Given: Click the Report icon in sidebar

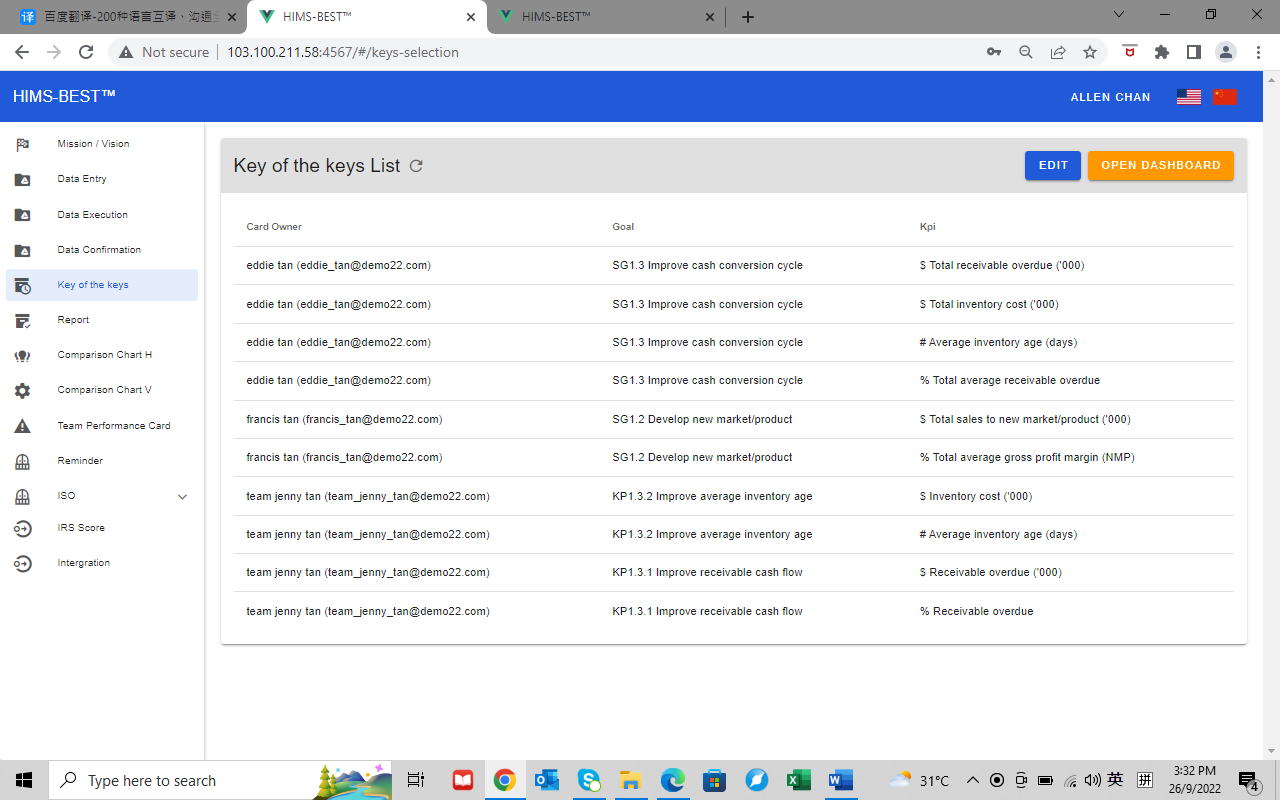Looking at the screenshot, I should coord(22,321).
